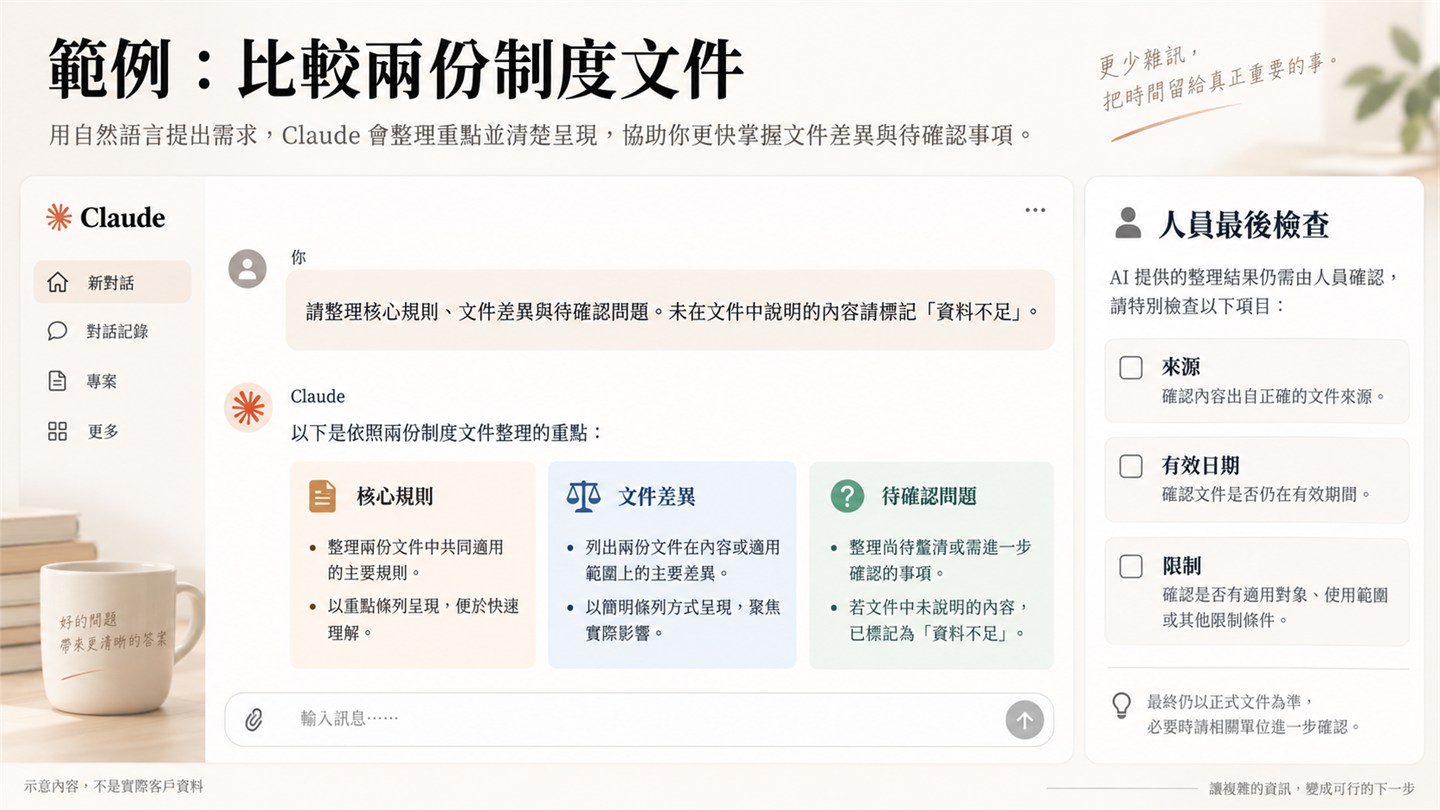The height and width of the screenshot is (810, 1440).
Task: Click the Claude avatar icon in chat reply
Action: click(x=248, y=407)
